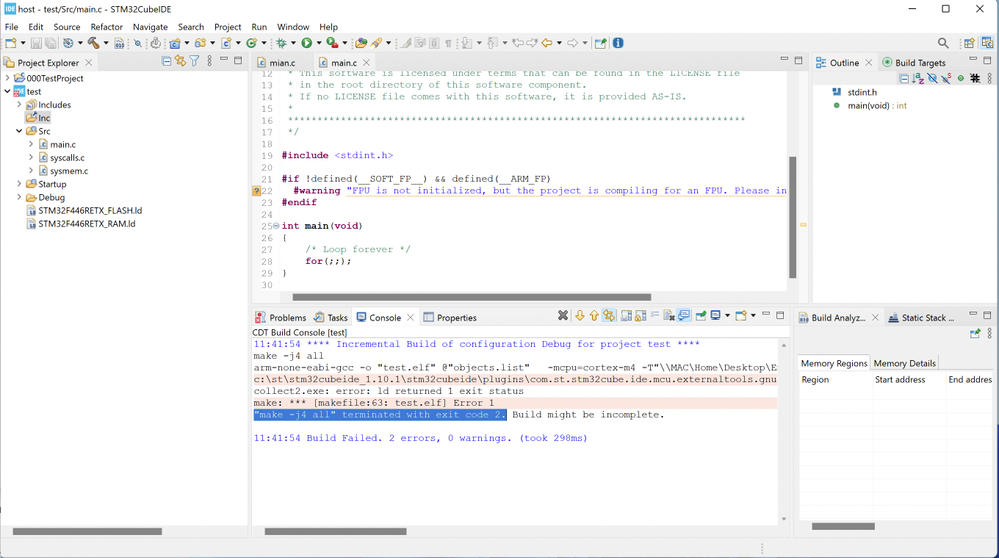Open the File menu
This screenshot has width=999, height=558.
(11, 27)
